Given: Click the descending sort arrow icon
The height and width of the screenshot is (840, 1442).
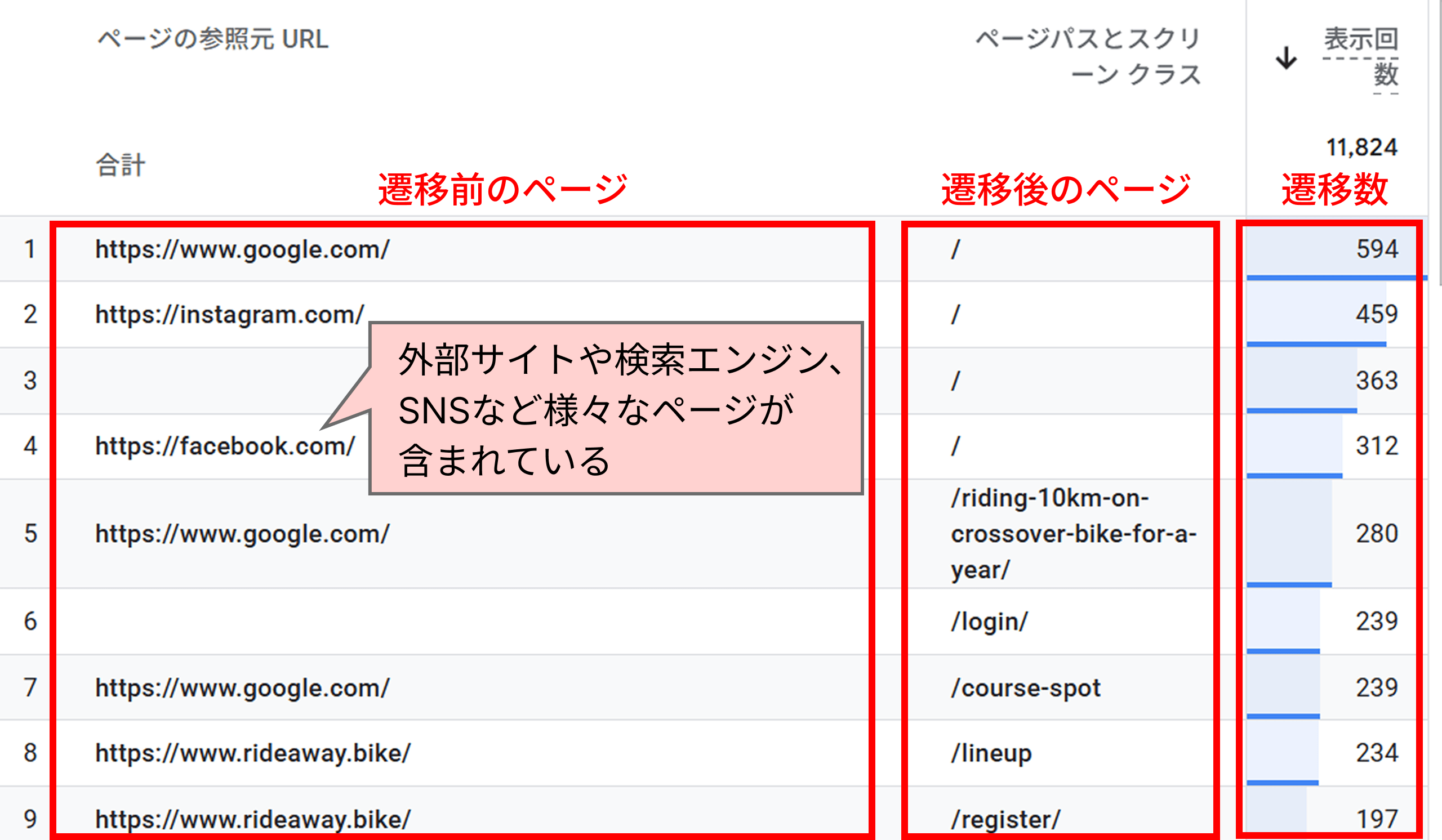Looking at the screenshot, I should pyautogui.click(x=1286, y=58).
